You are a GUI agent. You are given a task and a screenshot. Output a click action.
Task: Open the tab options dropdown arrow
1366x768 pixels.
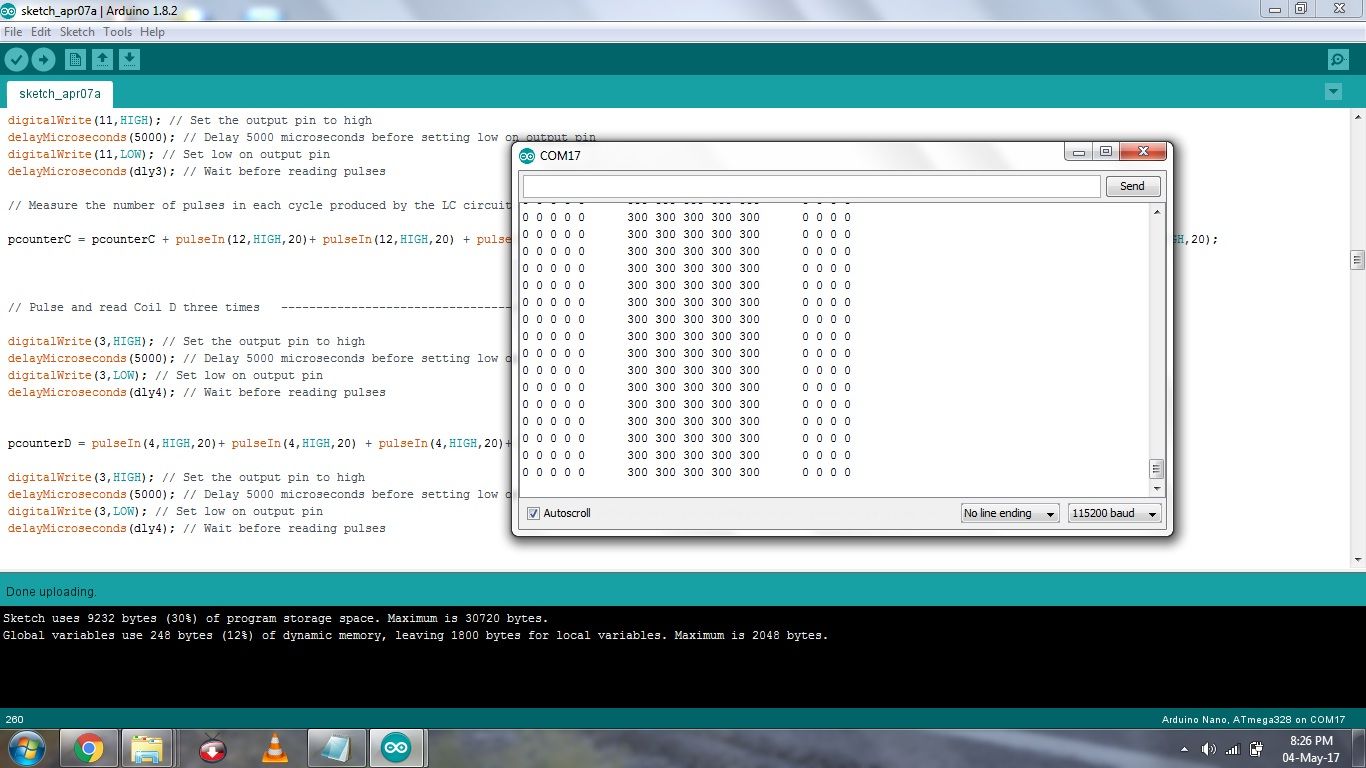[x=1332, y=92]
